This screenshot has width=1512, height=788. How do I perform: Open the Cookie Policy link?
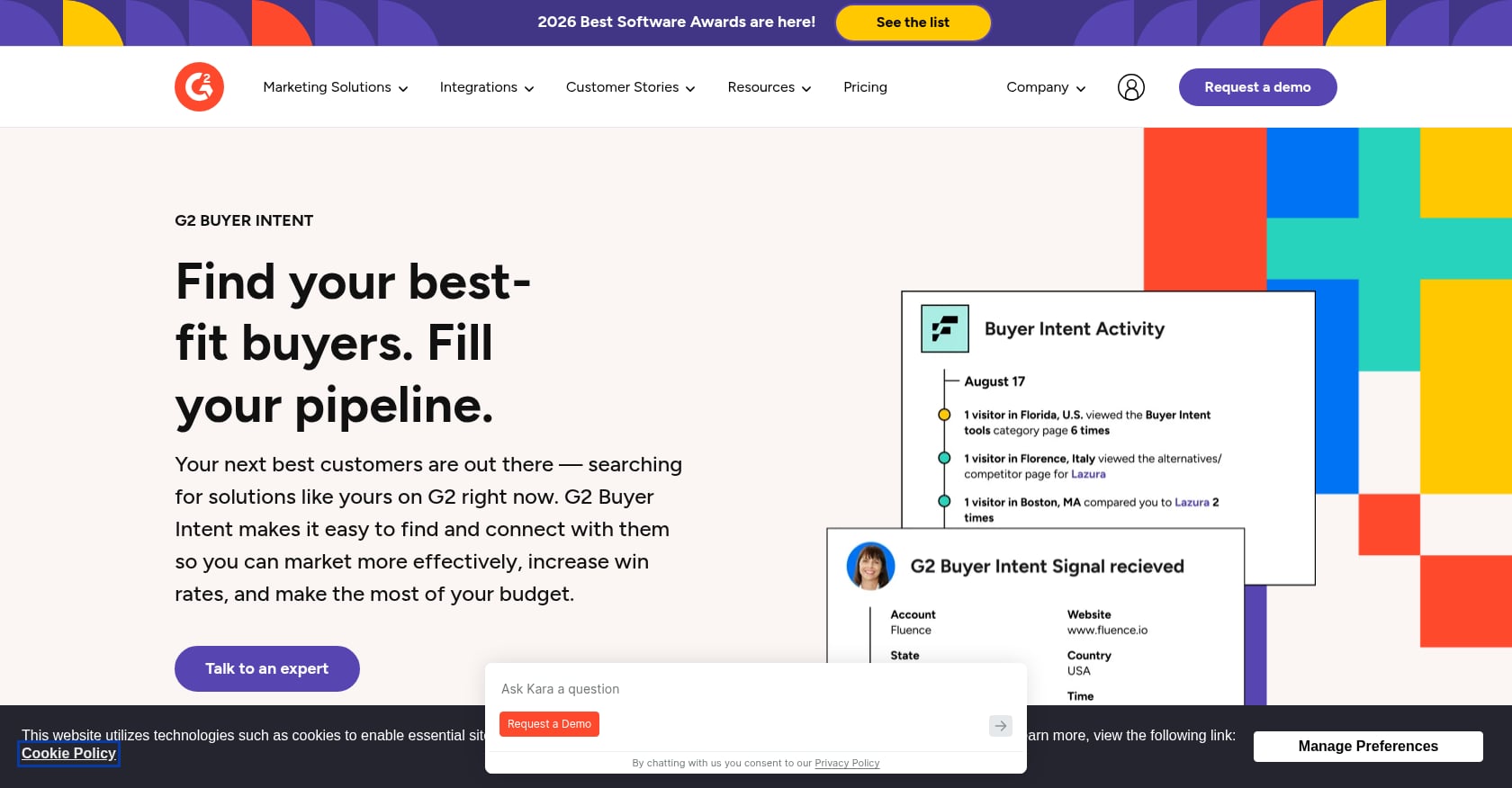tap(68, 754)
